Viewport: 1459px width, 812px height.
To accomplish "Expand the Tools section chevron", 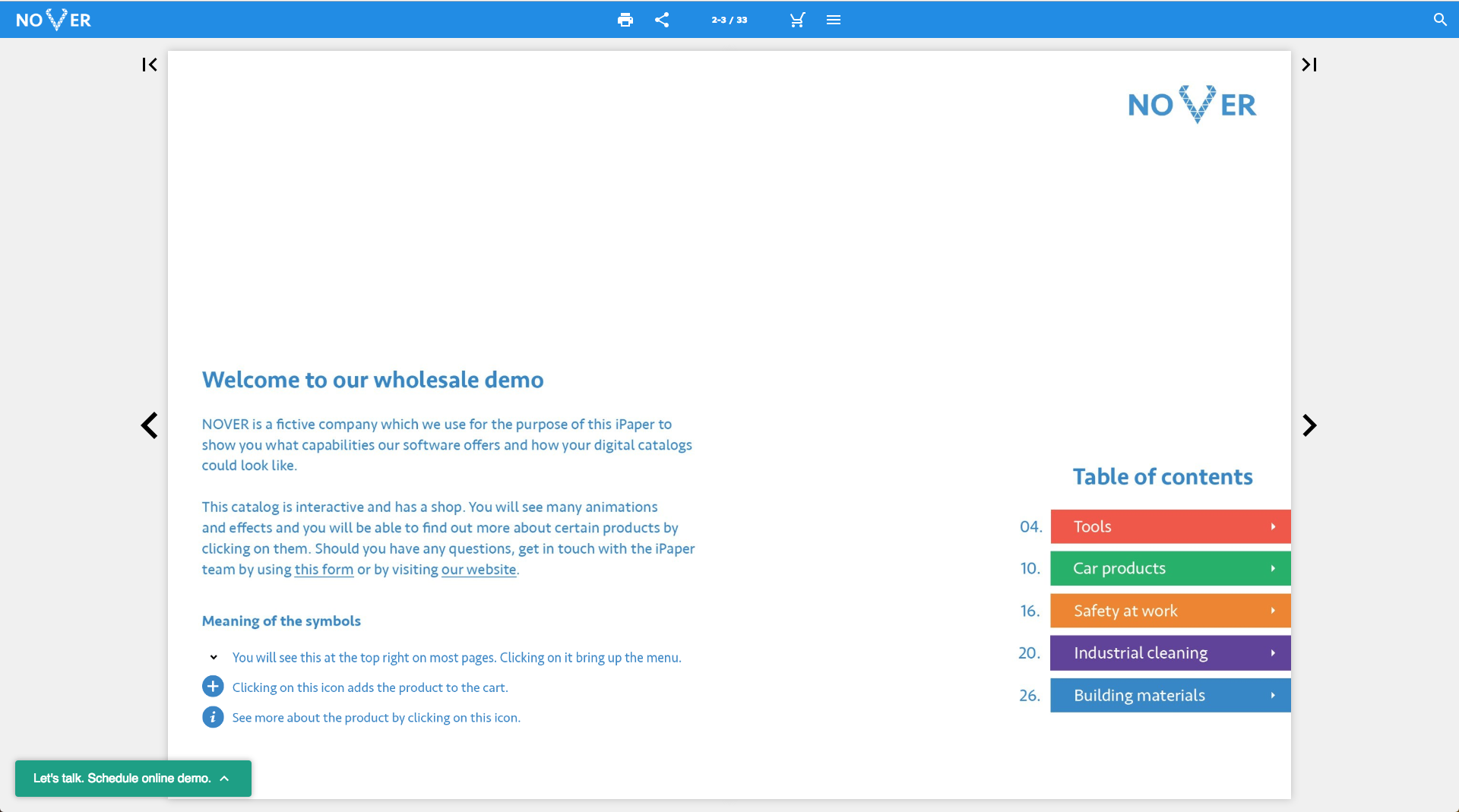I will pyautogui.click(x=1273, y=526).
